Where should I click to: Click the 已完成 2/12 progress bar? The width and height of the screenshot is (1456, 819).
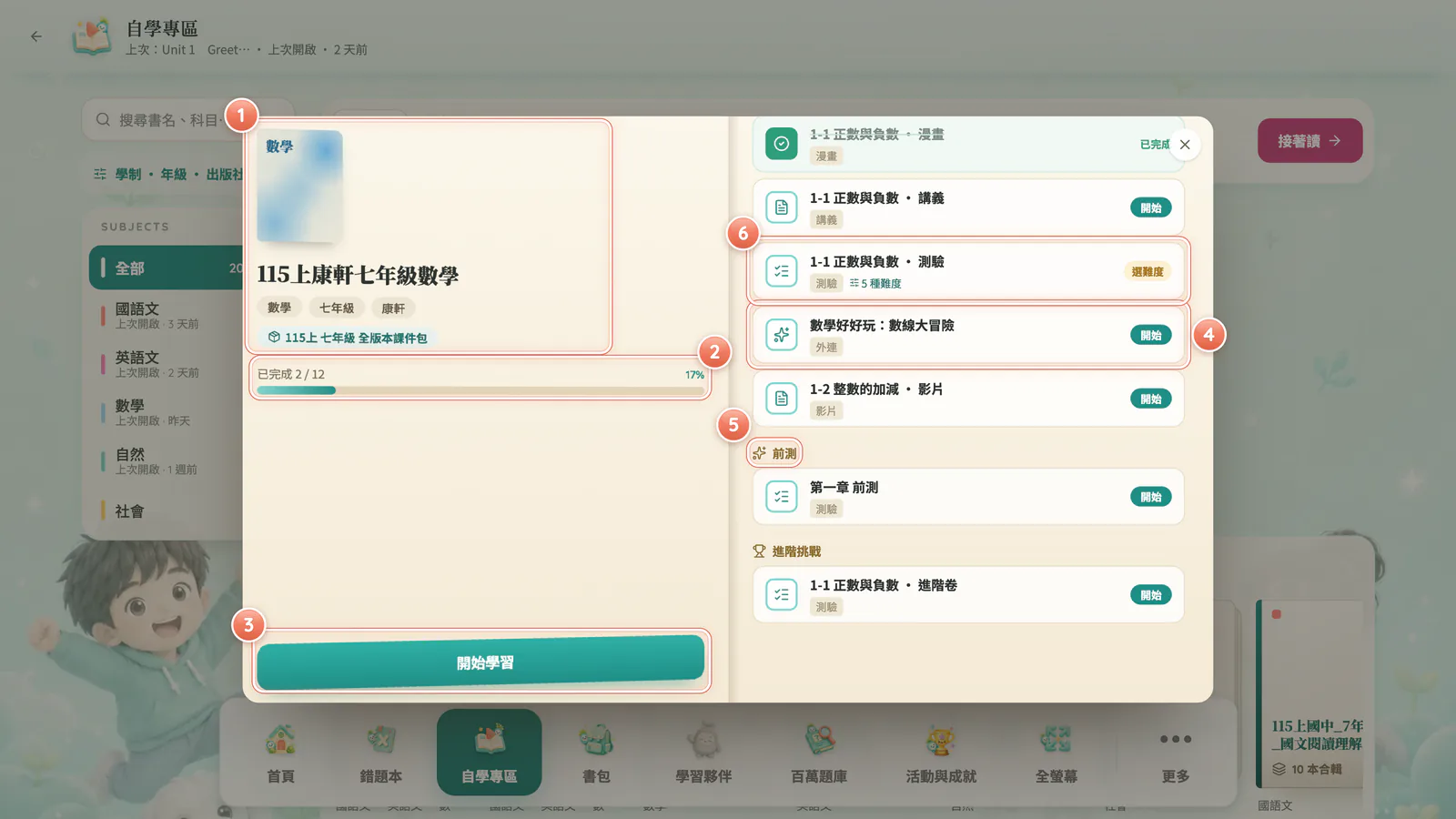click(480, 390)
